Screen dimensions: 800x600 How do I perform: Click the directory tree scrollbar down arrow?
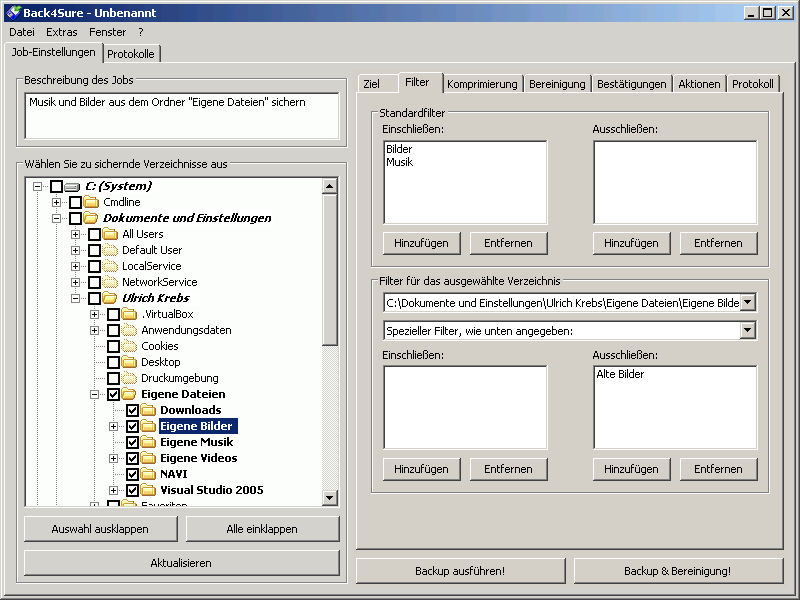[330, 498]
